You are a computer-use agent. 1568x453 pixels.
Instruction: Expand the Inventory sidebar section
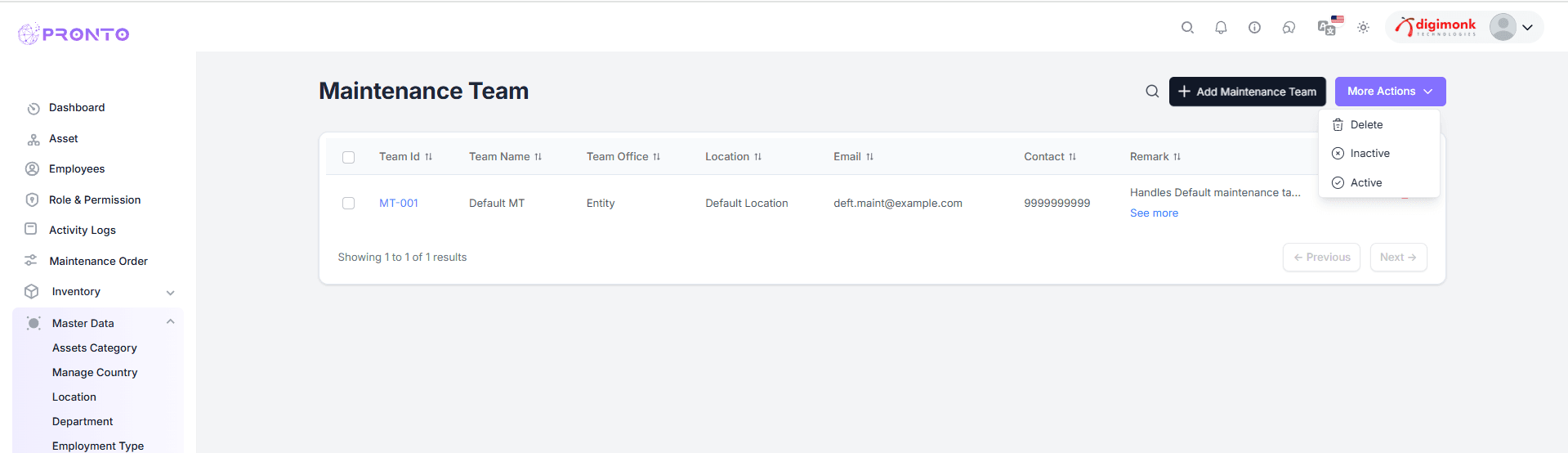click(170, 292)
